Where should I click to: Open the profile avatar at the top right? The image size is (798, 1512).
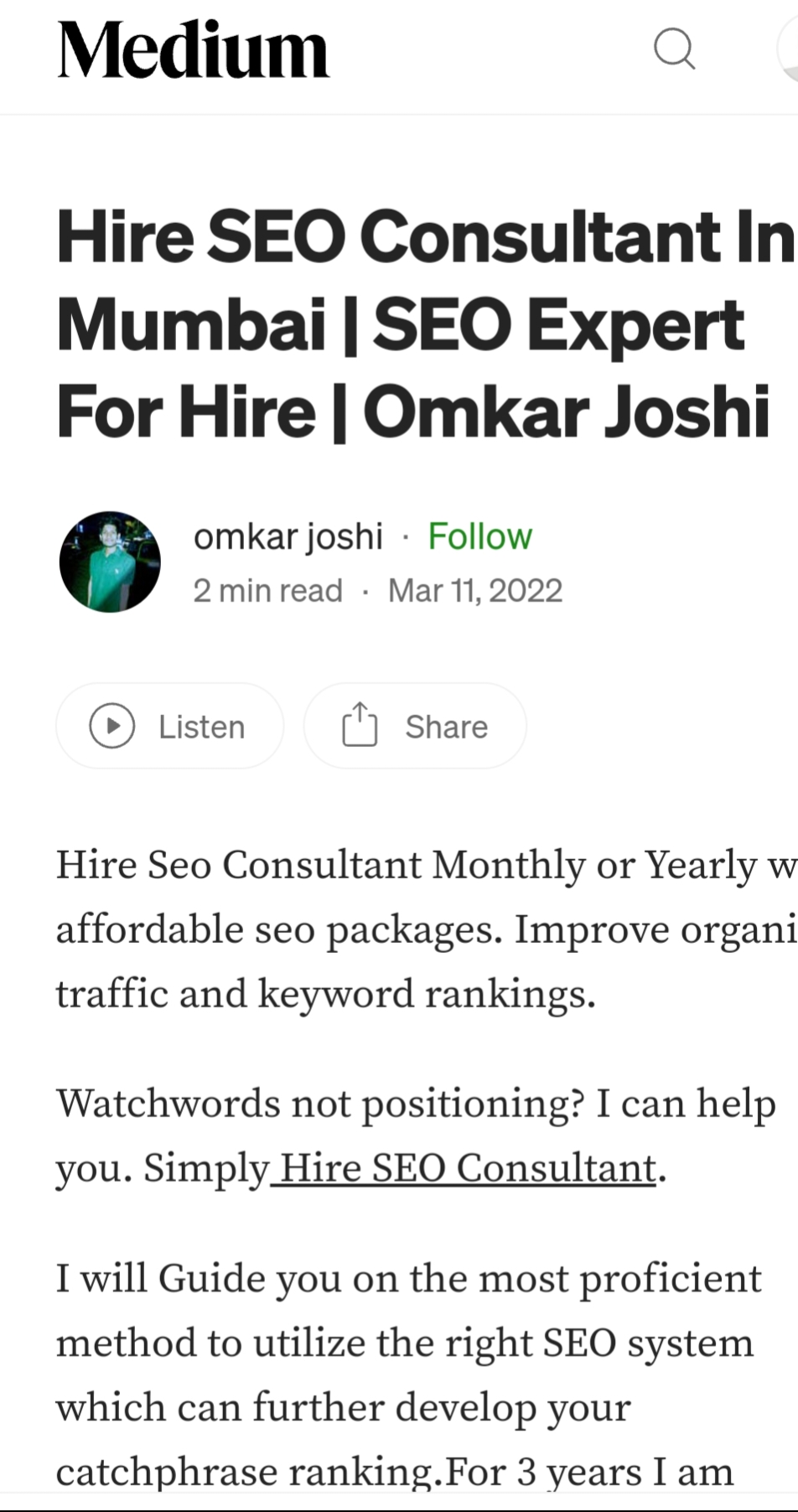coord(791,50)
